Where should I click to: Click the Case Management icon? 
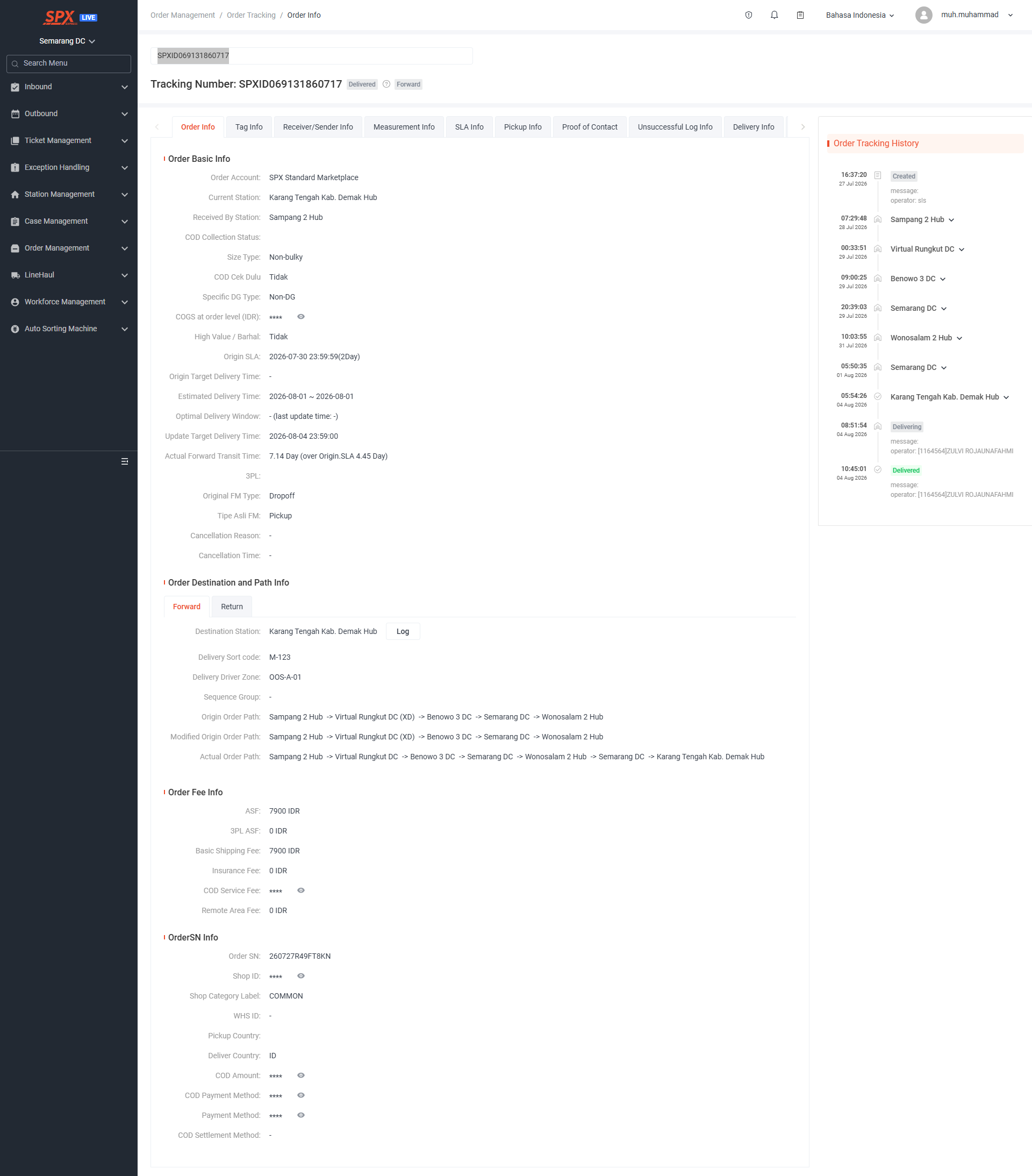(x=15, y=222)
